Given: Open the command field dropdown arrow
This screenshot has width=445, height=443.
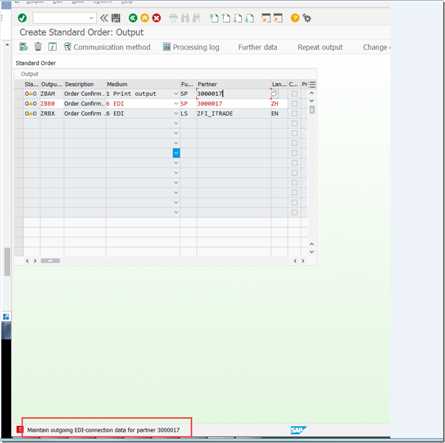Looking at the screenshot, I should tap(91, 18).
